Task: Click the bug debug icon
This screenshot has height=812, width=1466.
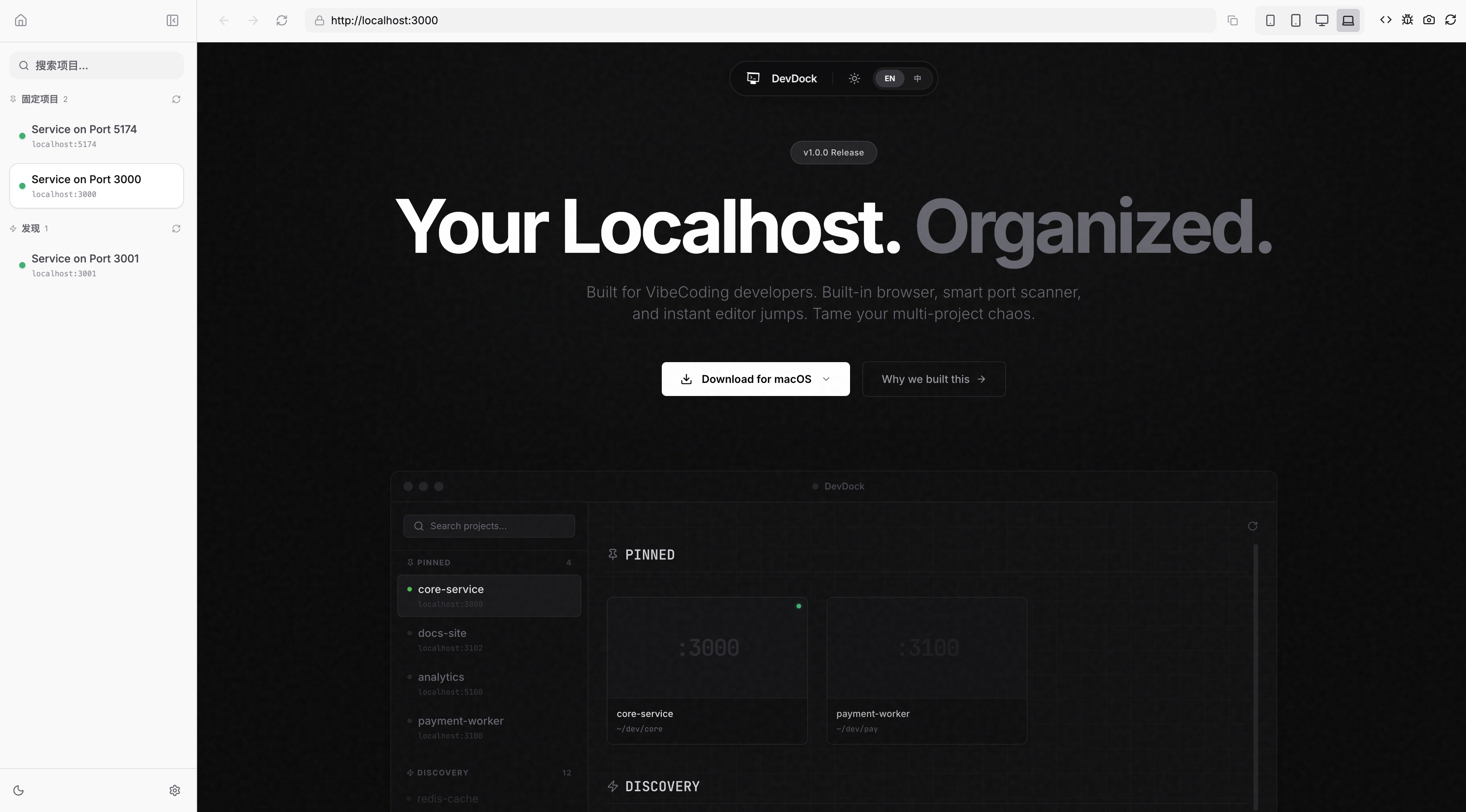Action: (x=1407, y=20)
